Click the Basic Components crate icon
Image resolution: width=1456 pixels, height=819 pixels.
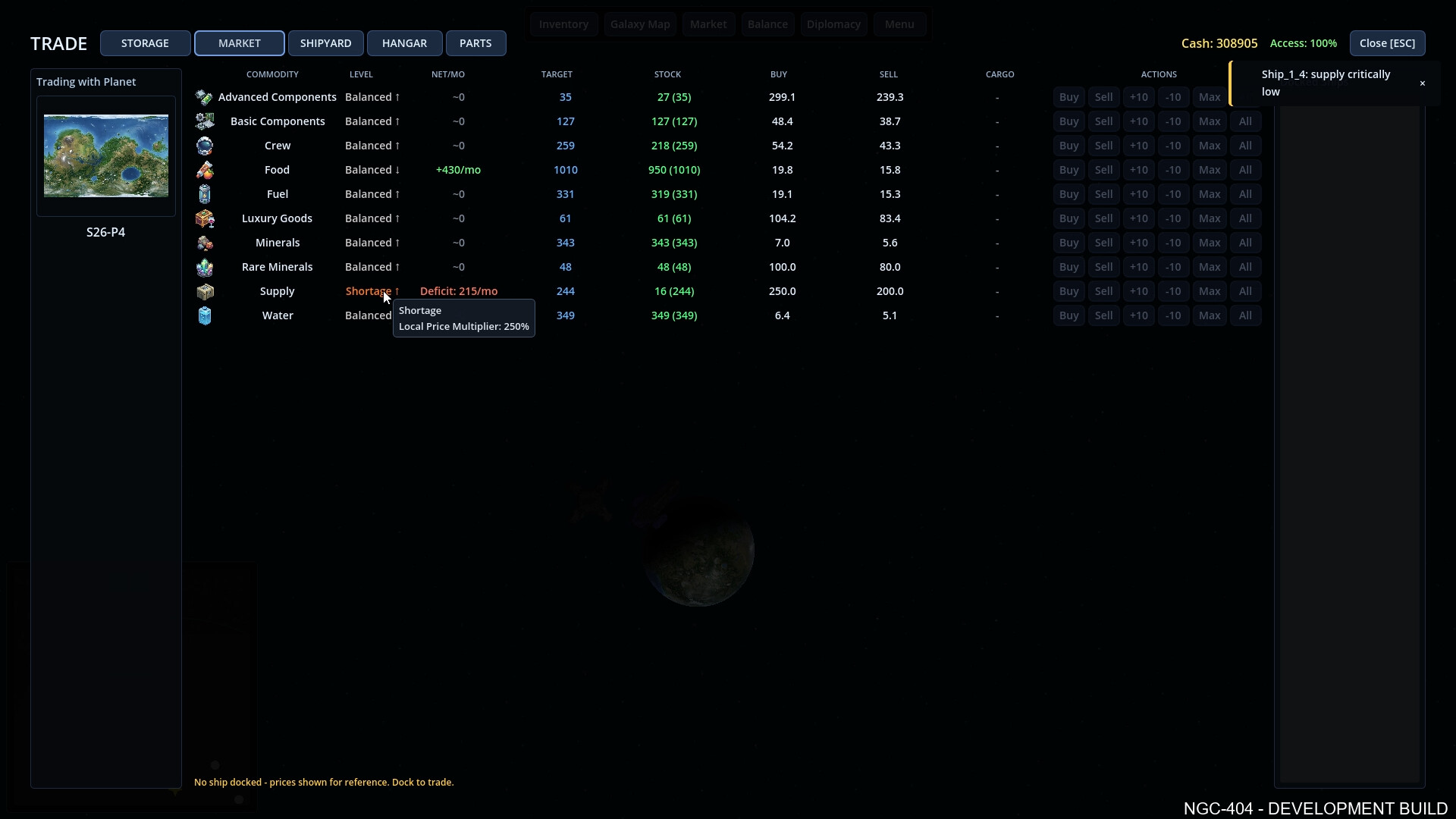point(204,121)
